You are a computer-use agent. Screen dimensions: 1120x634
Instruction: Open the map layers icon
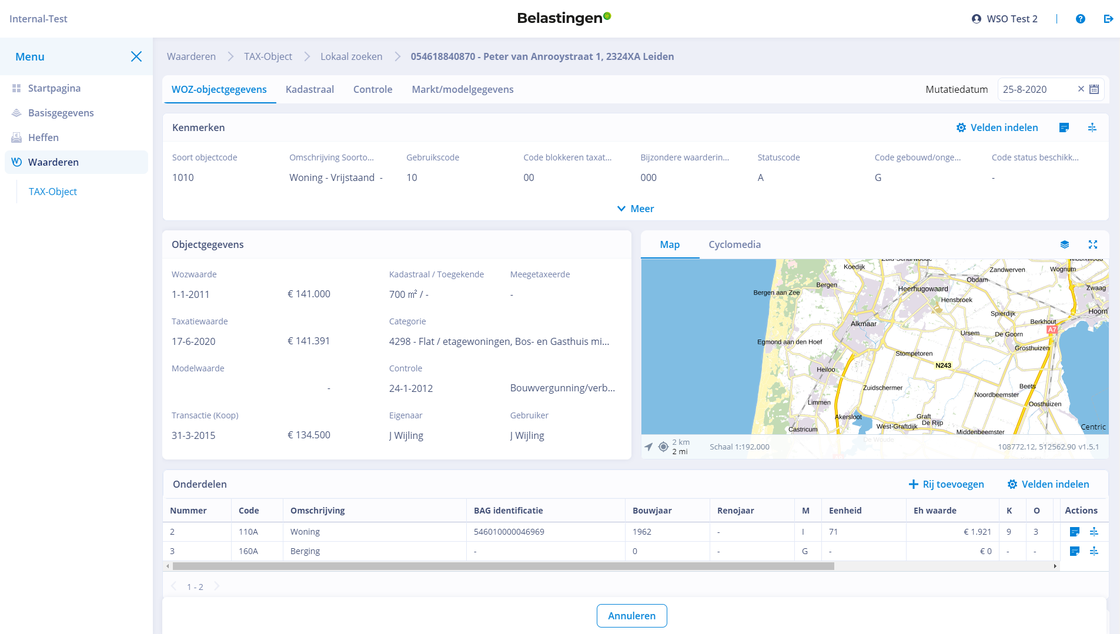[x=1064, y=244]
